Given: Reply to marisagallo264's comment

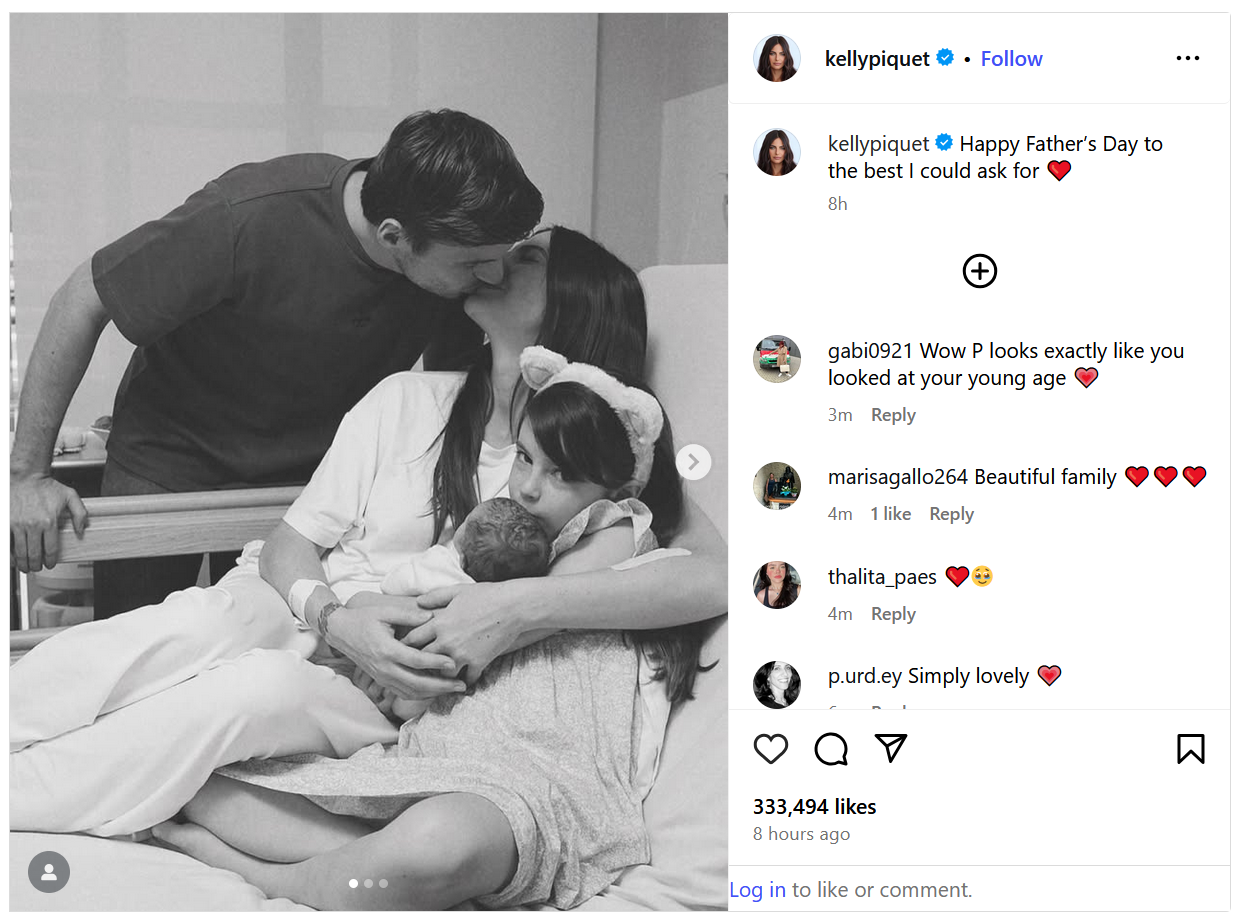Looking at the screenshot, I should pyautogui.click(x=951, y=514).
